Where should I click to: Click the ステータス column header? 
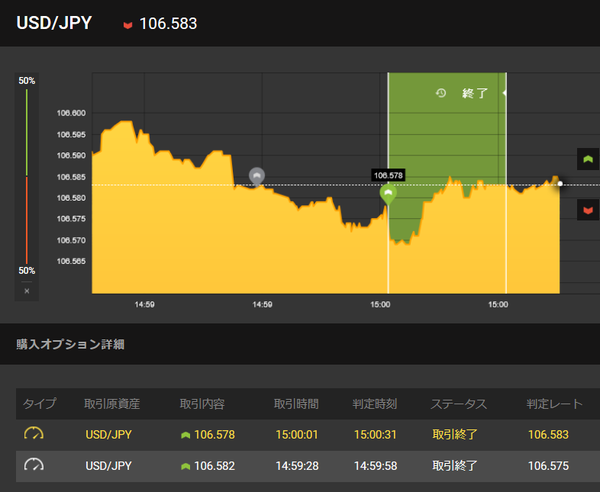click(459, 404)
